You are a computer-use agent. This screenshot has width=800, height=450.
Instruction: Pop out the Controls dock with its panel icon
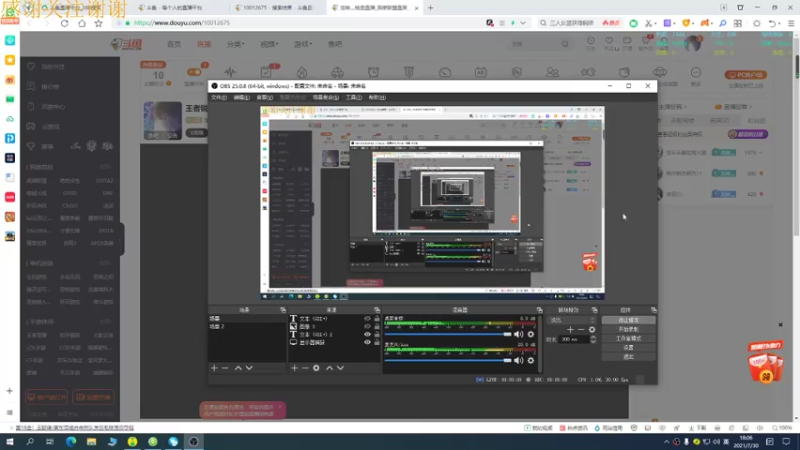tap(654, 310)
